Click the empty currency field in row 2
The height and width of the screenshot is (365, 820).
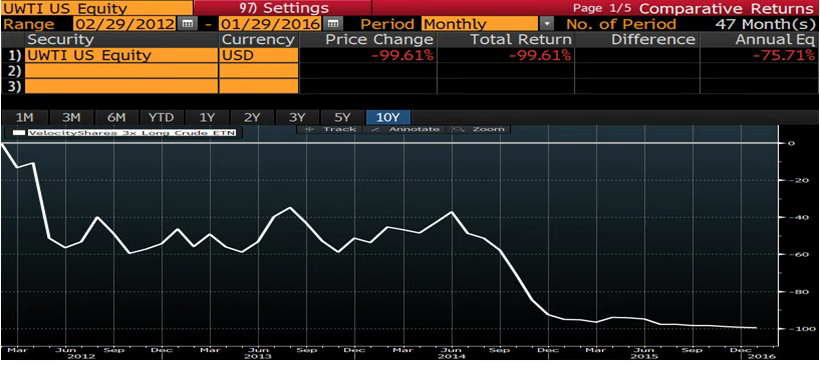click(259, 71)
